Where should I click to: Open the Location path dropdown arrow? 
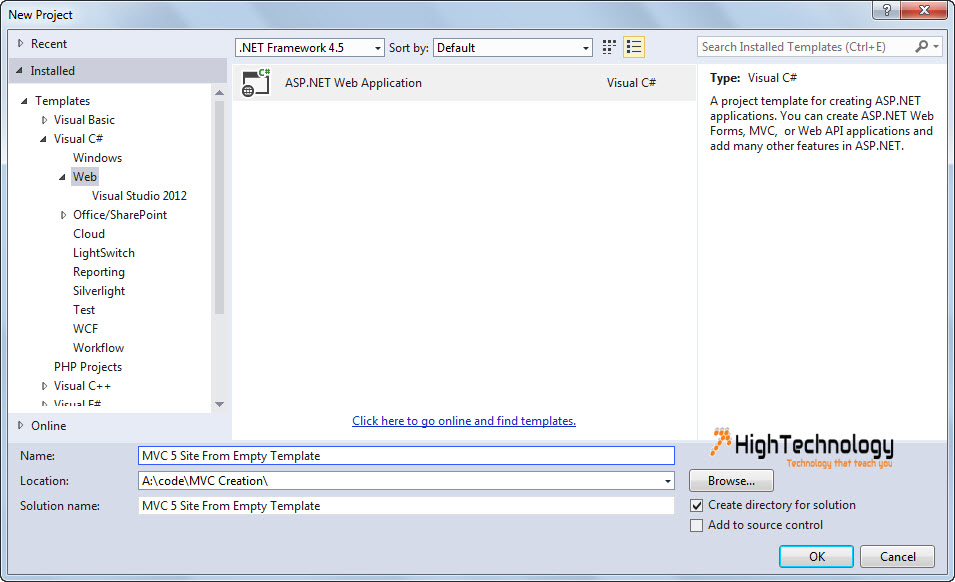668,481
